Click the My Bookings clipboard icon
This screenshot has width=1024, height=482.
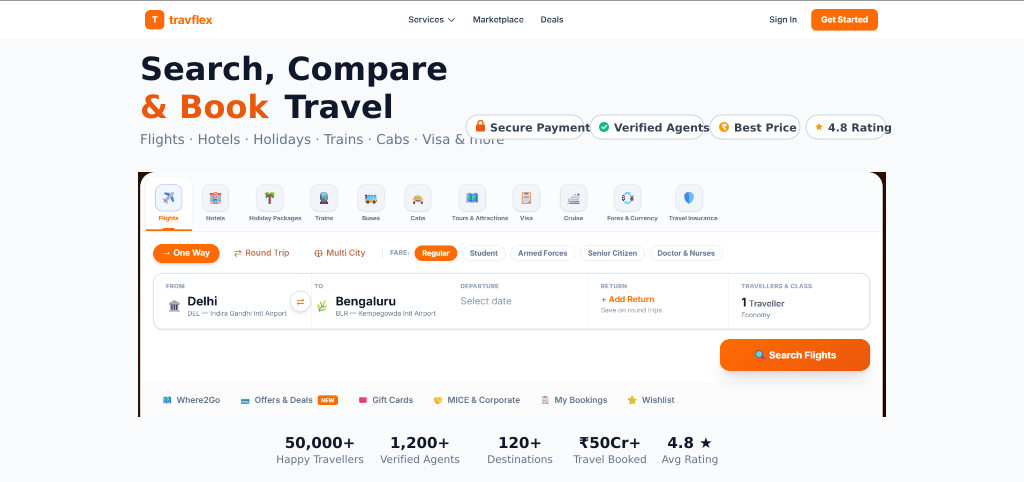[x=545, y=400]
